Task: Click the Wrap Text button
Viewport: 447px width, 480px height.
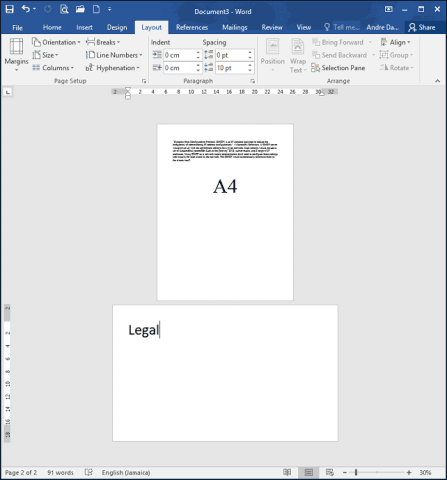Action: (x=298, y=55)
